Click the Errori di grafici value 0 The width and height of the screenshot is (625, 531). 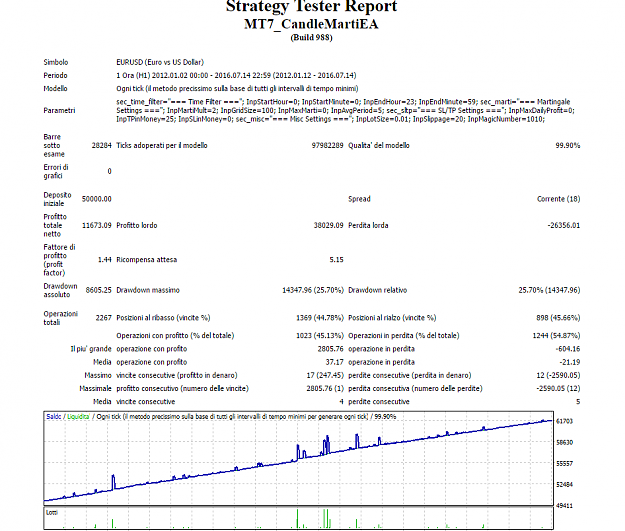tap(109, 171)
